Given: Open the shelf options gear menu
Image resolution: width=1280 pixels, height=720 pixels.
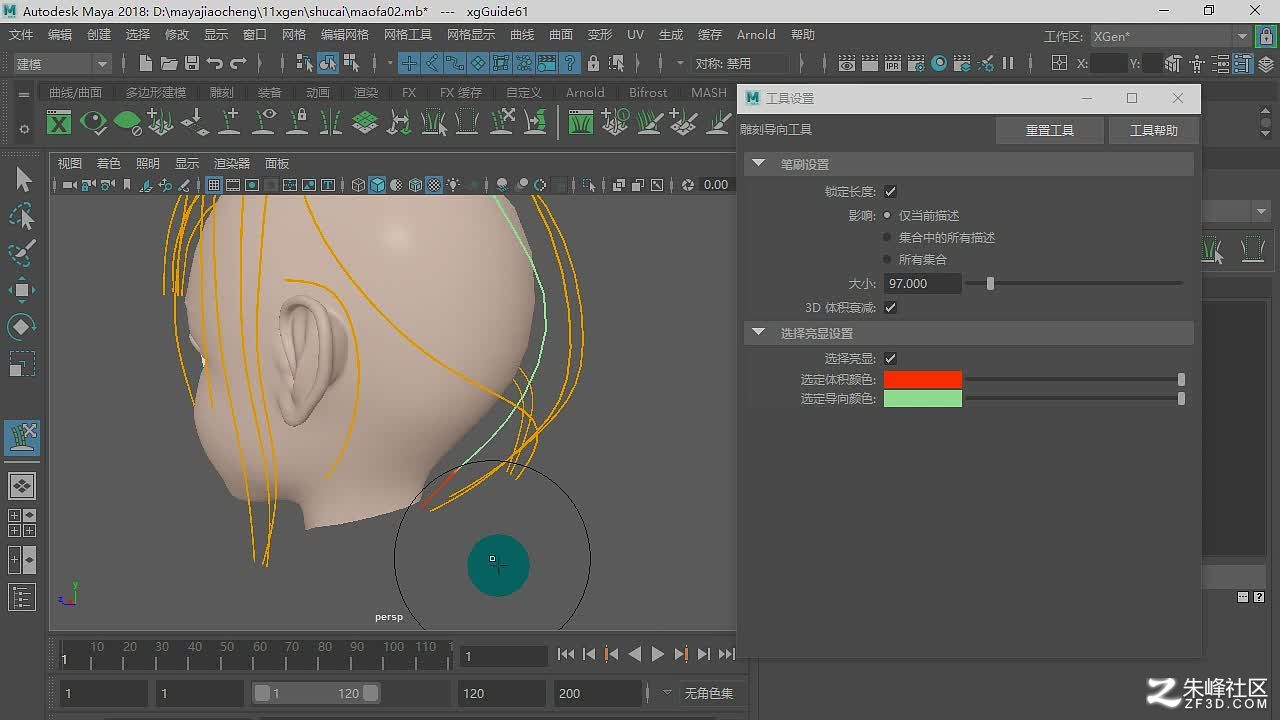Looking at the screenshot, I should (x=24, y=129).
